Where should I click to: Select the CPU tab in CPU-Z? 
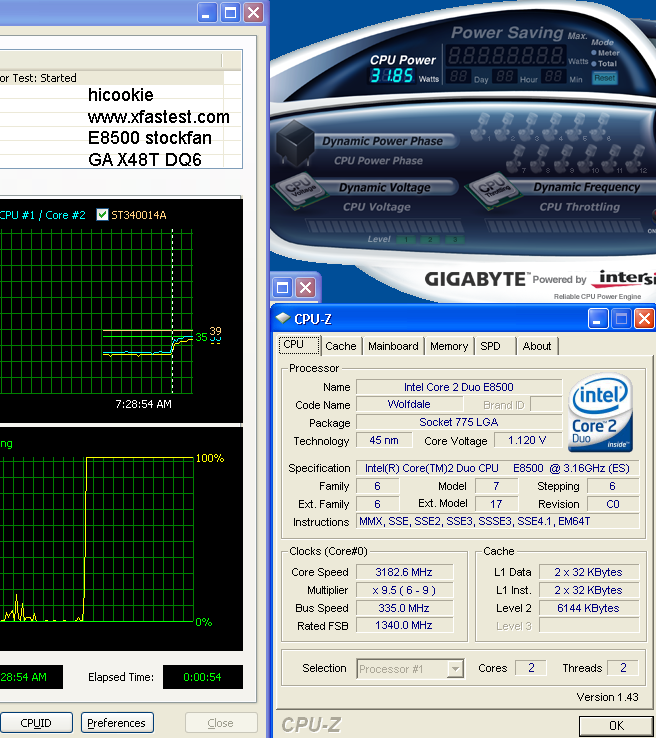pos(299,345)
